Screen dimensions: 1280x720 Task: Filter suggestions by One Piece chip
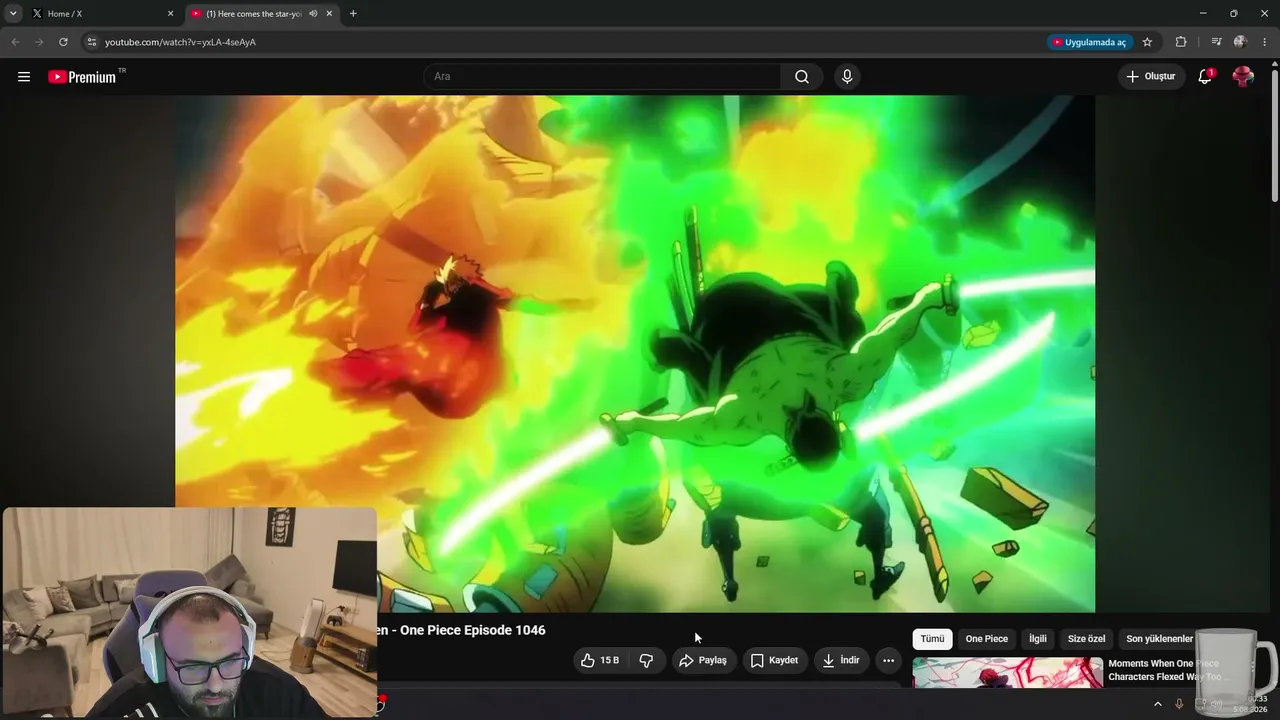(x=987, y=639)
